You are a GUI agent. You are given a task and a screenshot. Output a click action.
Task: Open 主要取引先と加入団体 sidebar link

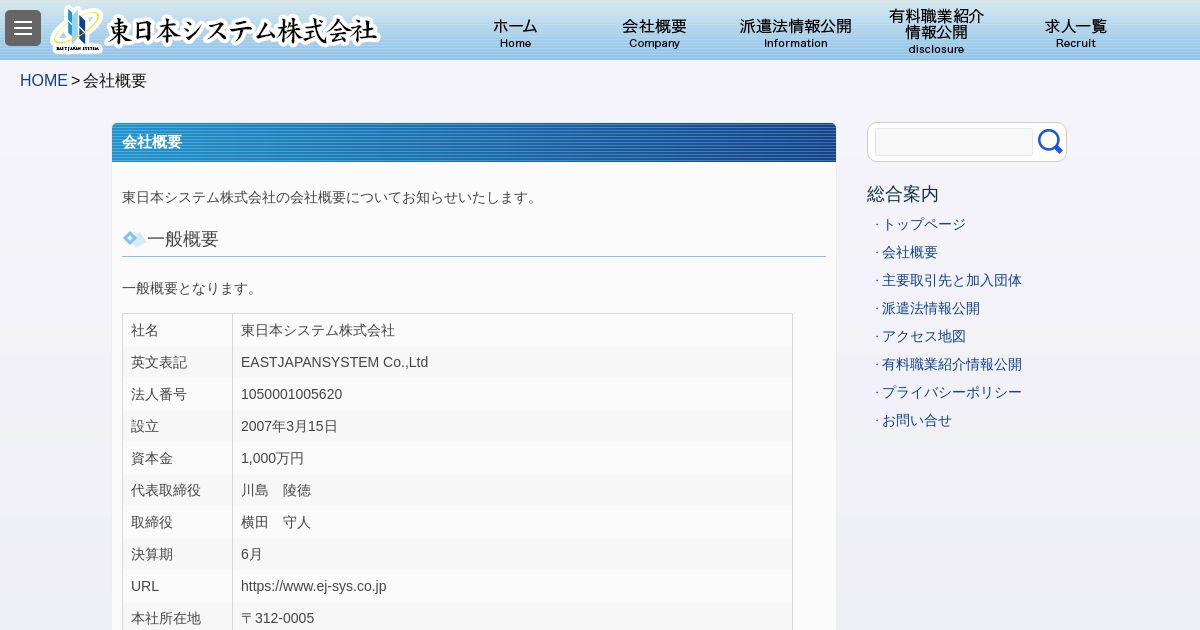952,280
